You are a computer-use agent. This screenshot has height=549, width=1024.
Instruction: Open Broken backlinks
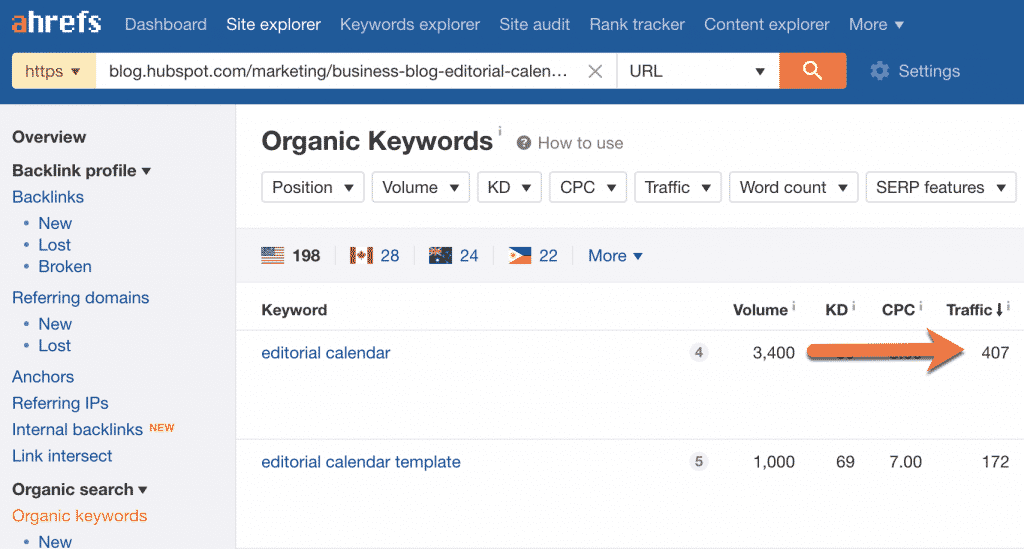[x=65, y=266]
